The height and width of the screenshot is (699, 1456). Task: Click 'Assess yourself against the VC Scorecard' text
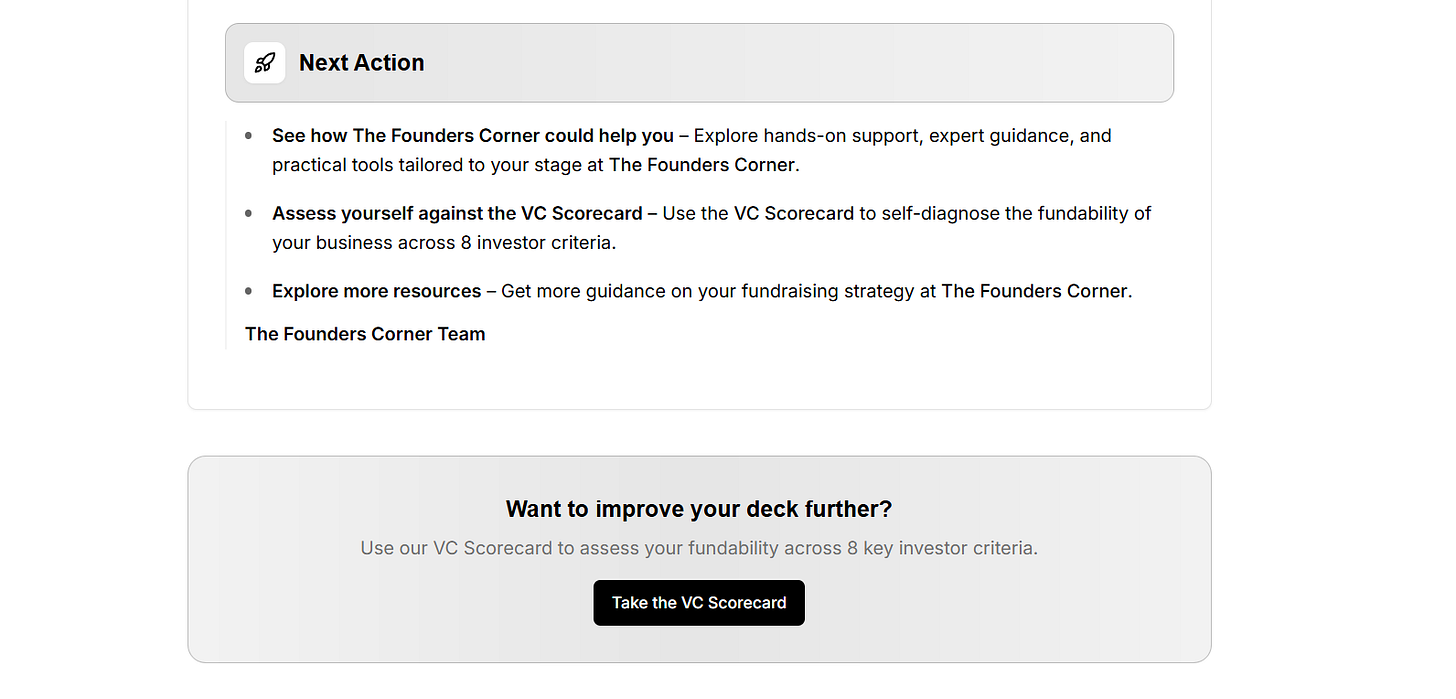(457, 213)
